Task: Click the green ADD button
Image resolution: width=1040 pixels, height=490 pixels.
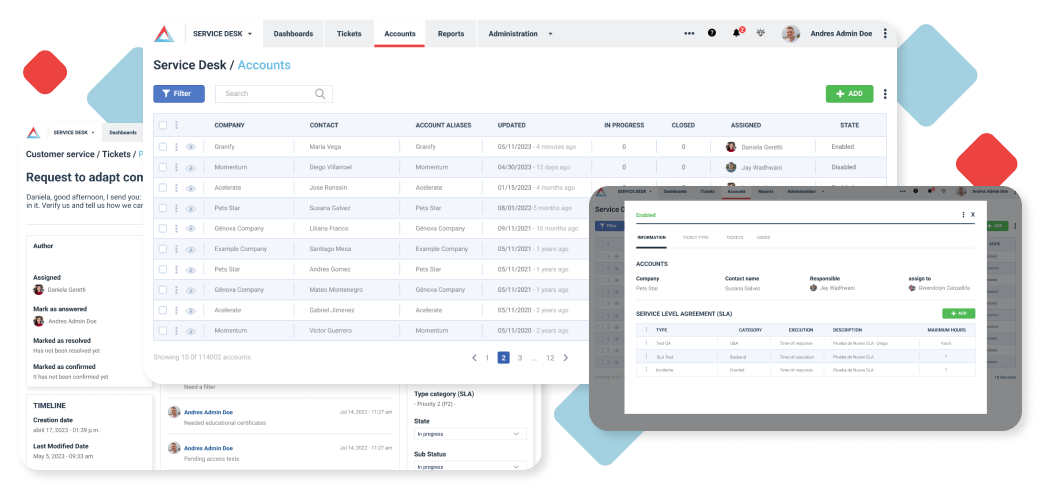Action: coord(850,93)
